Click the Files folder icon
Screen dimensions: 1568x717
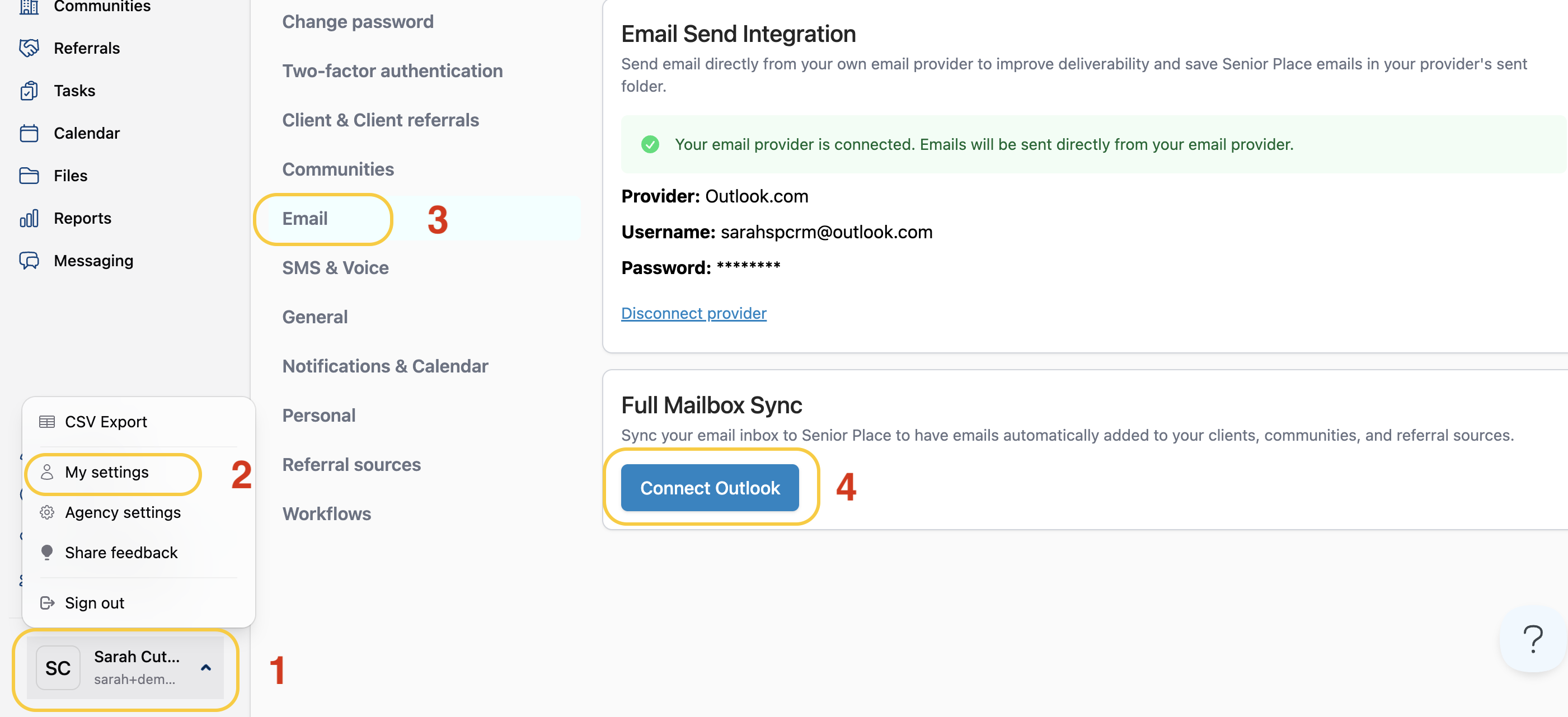29,176
